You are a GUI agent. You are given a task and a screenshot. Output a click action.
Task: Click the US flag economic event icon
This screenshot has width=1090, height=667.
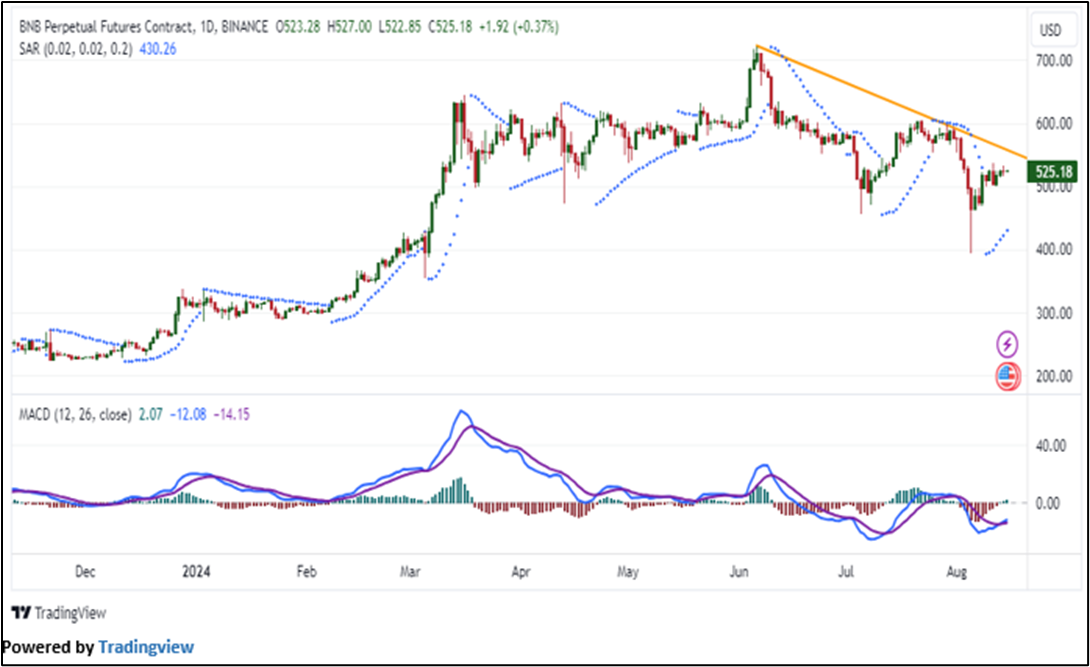pos(1007,376)
